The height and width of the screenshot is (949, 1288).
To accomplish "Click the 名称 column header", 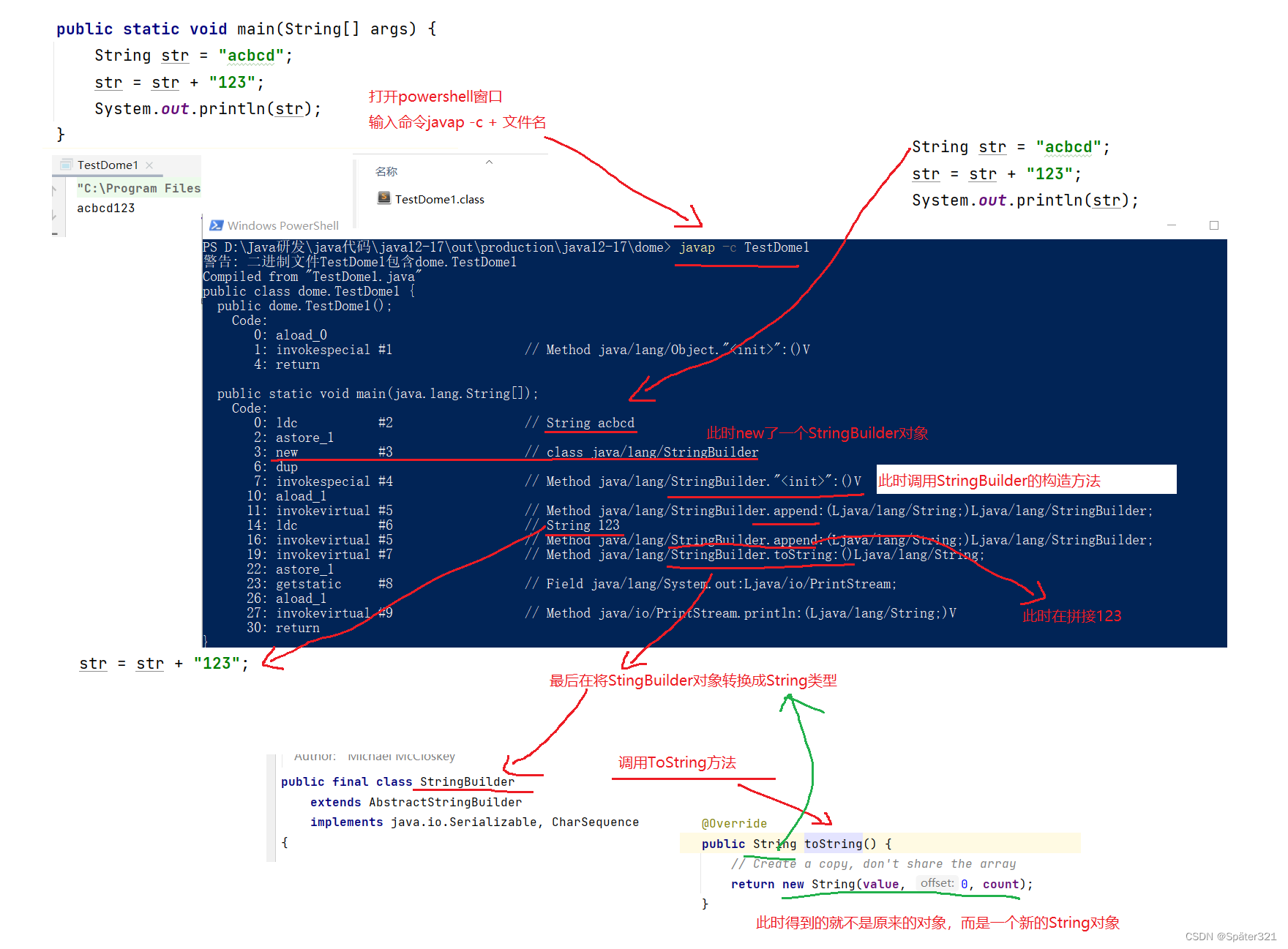I will click(386, 171).
